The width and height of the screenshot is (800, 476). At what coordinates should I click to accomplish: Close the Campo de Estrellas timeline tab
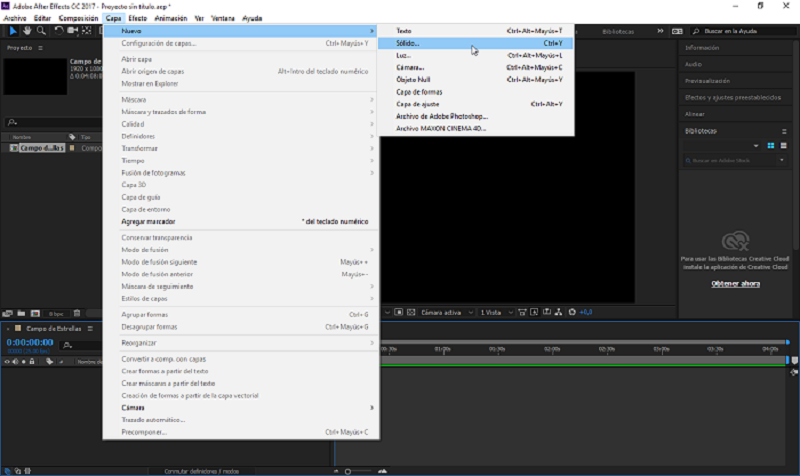click(8, 329)
